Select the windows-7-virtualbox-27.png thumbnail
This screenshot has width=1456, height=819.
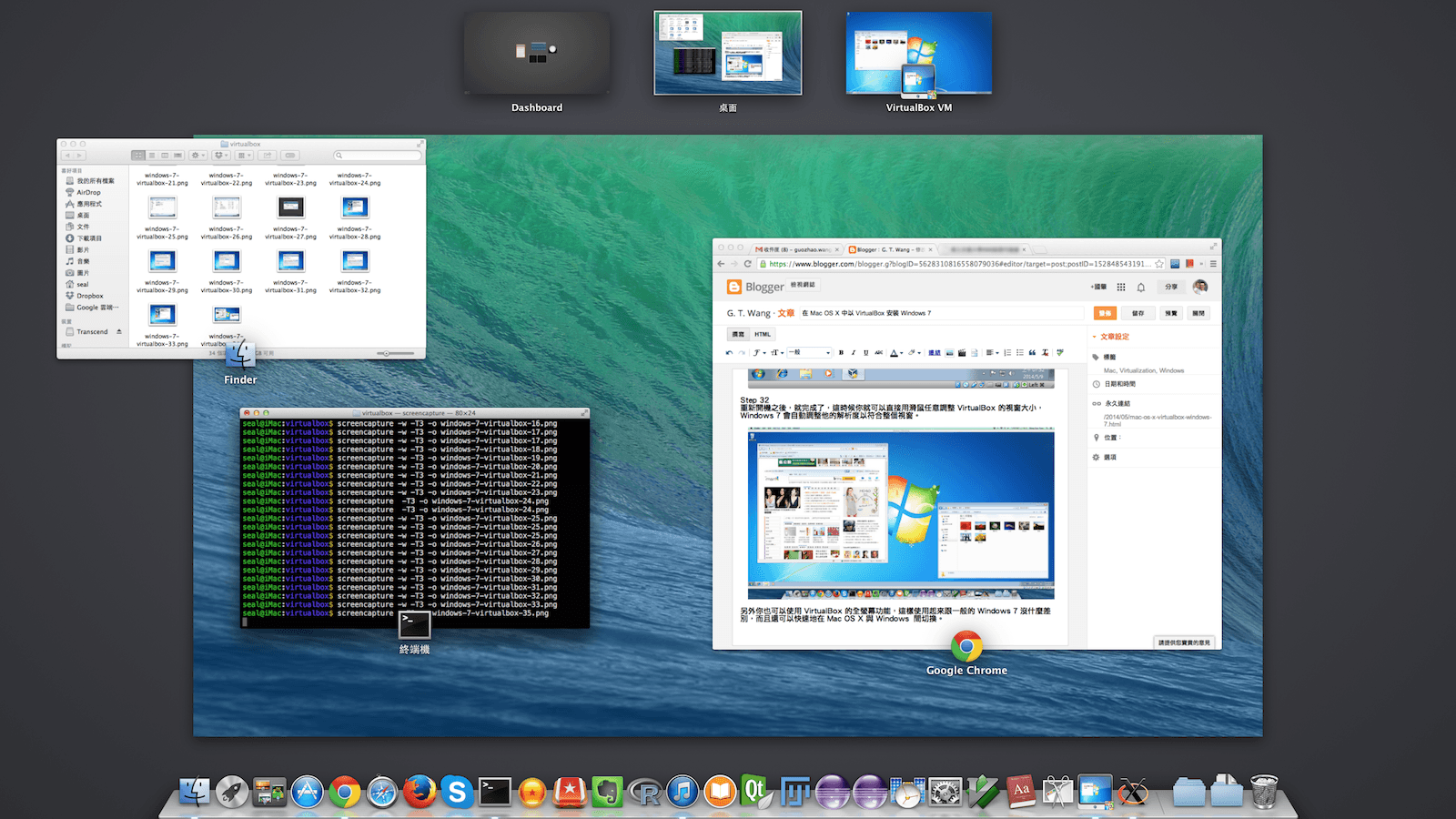(289, 207)
